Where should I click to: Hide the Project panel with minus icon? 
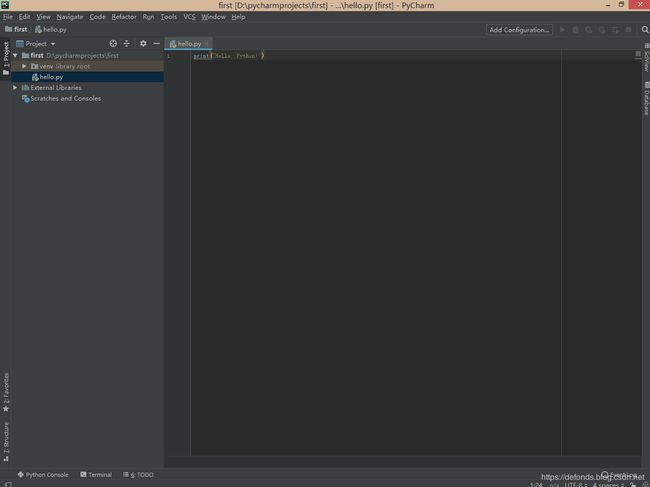click(x=156, y=44)
